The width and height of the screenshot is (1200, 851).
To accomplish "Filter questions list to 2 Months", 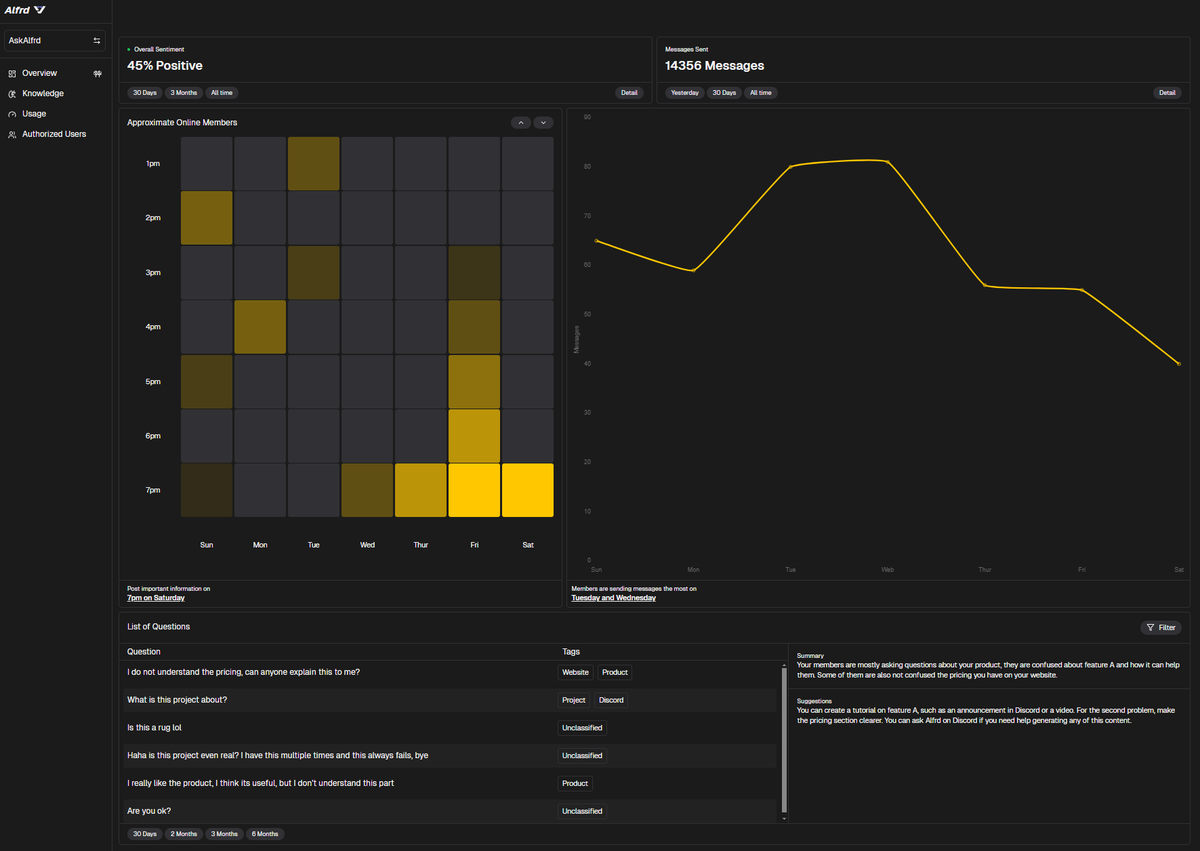I will pyautogui.click(x=183, y=833).
